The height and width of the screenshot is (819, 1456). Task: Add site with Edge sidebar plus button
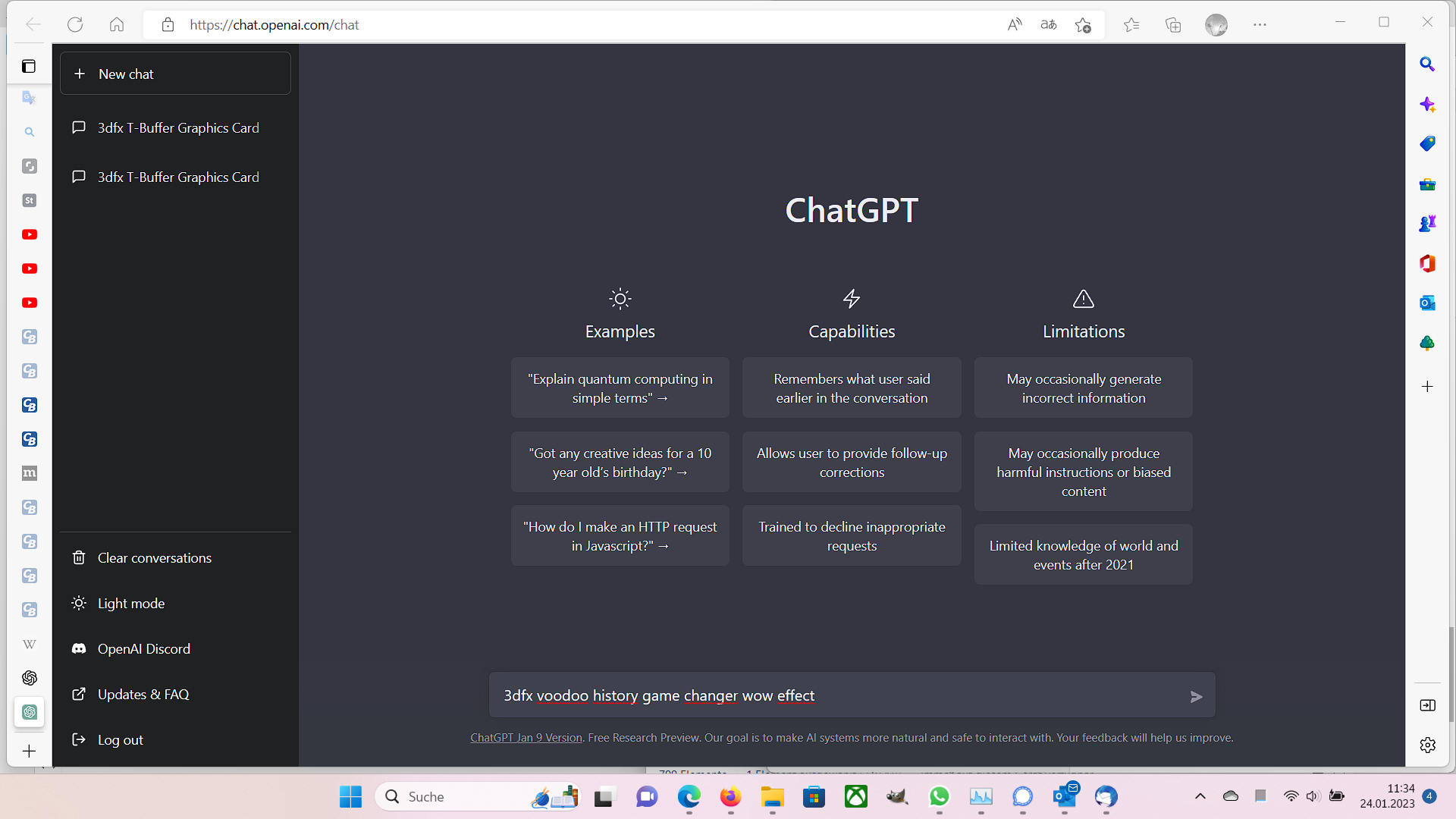1427,387
